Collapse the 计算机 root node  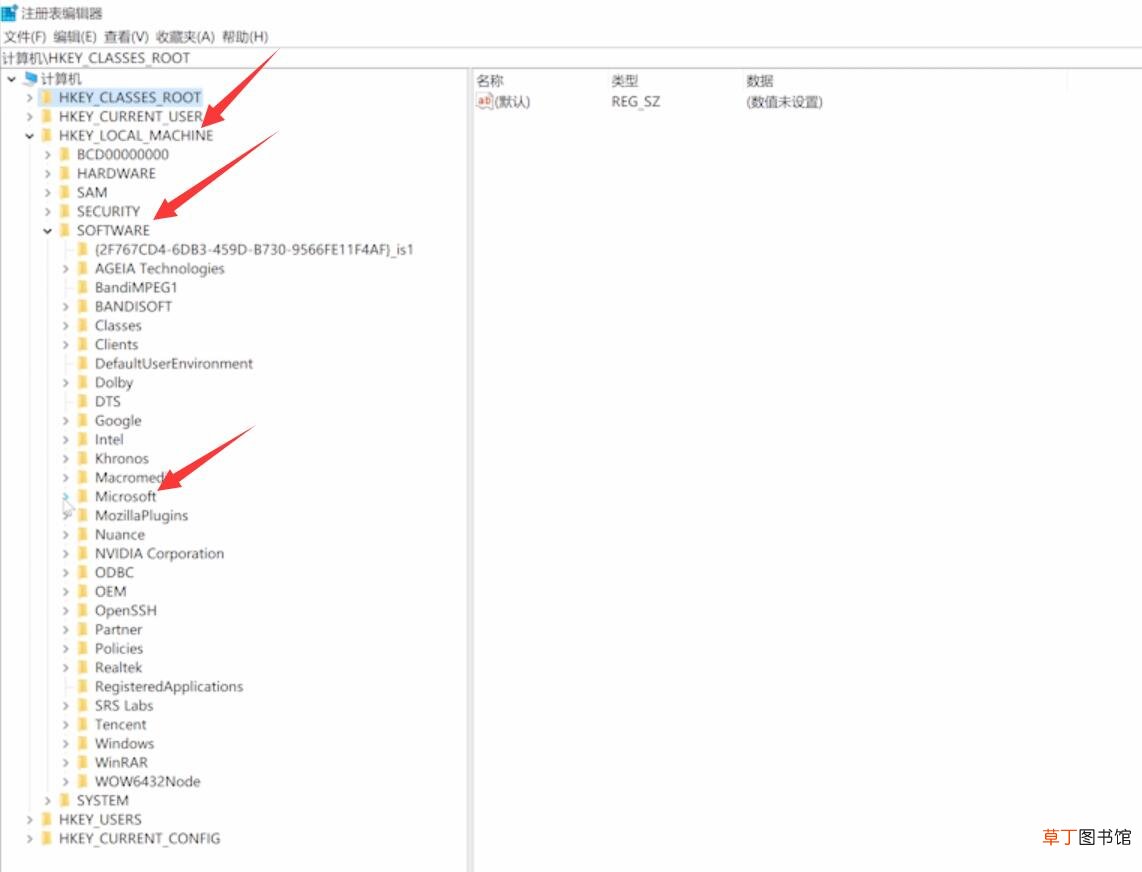pos(12,79)
